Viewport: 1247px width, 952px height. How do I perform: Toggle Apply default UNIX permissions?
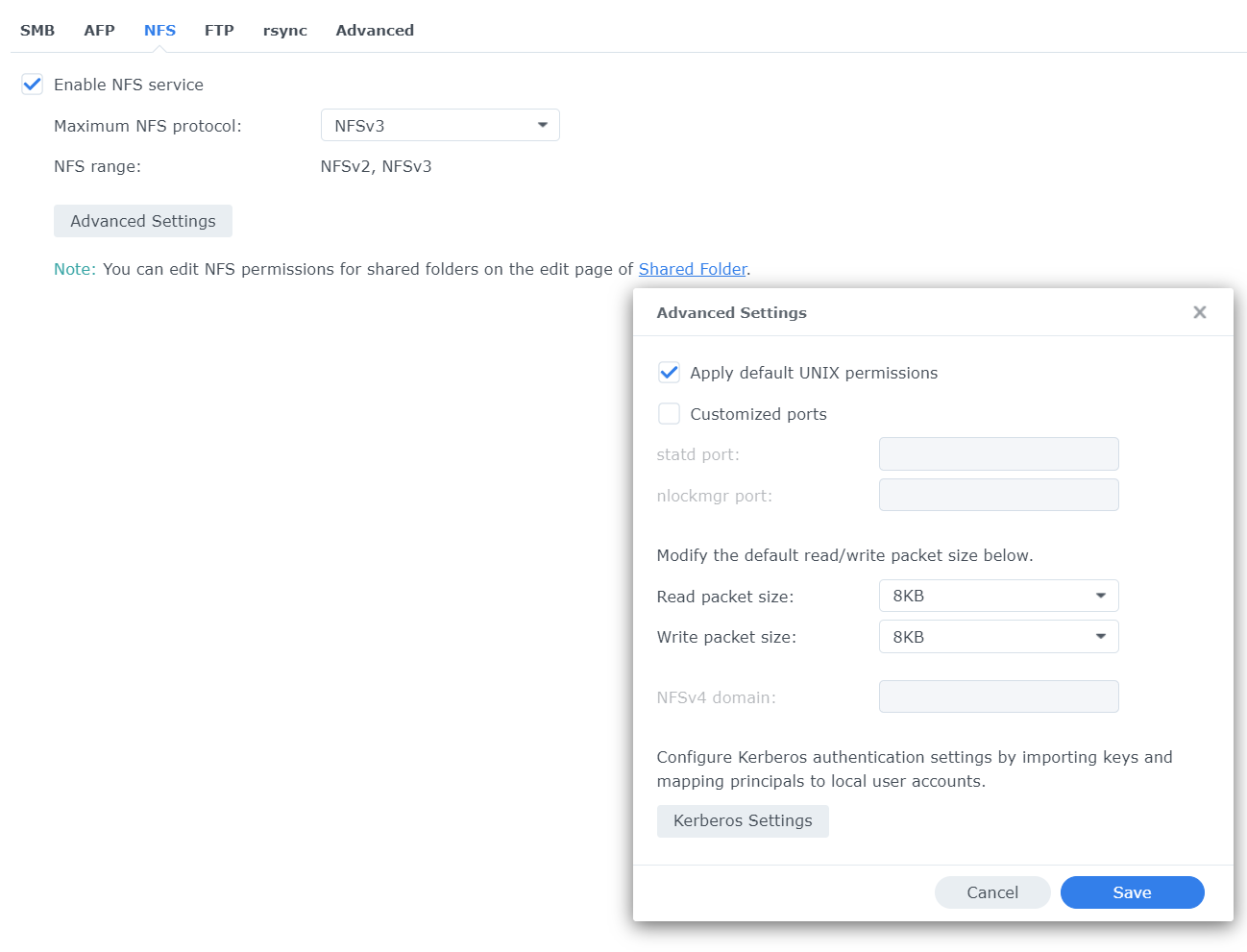click(x=669, y=373)
